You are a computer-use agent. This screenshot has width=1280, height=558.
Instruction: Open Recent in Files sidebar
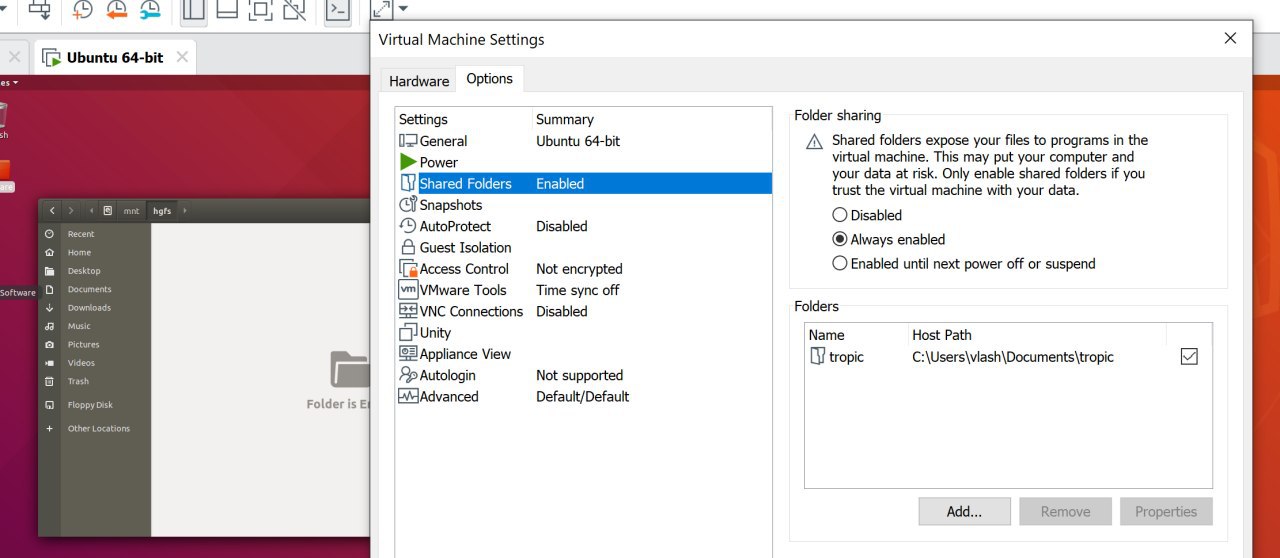pos(95,234)
